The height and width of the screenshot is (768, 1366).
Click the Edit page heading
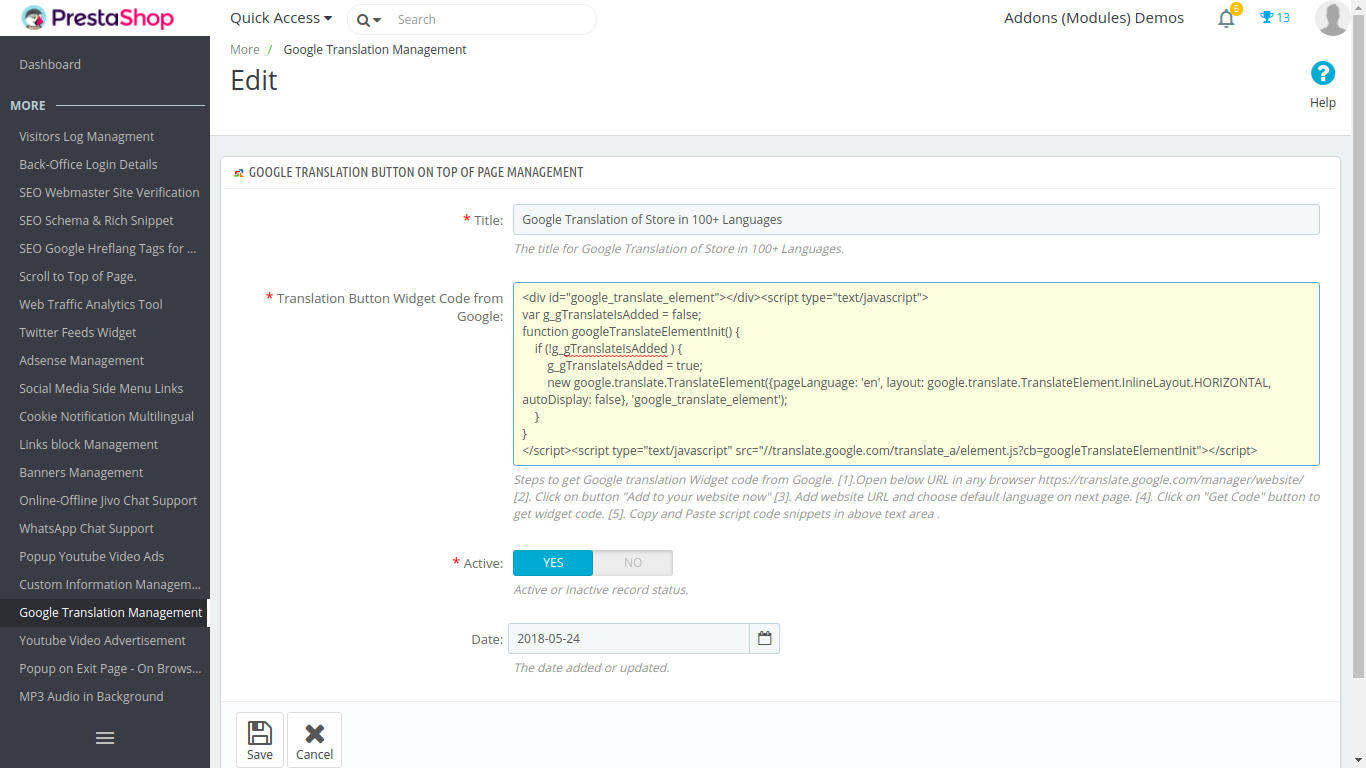[x=254, y=80]
